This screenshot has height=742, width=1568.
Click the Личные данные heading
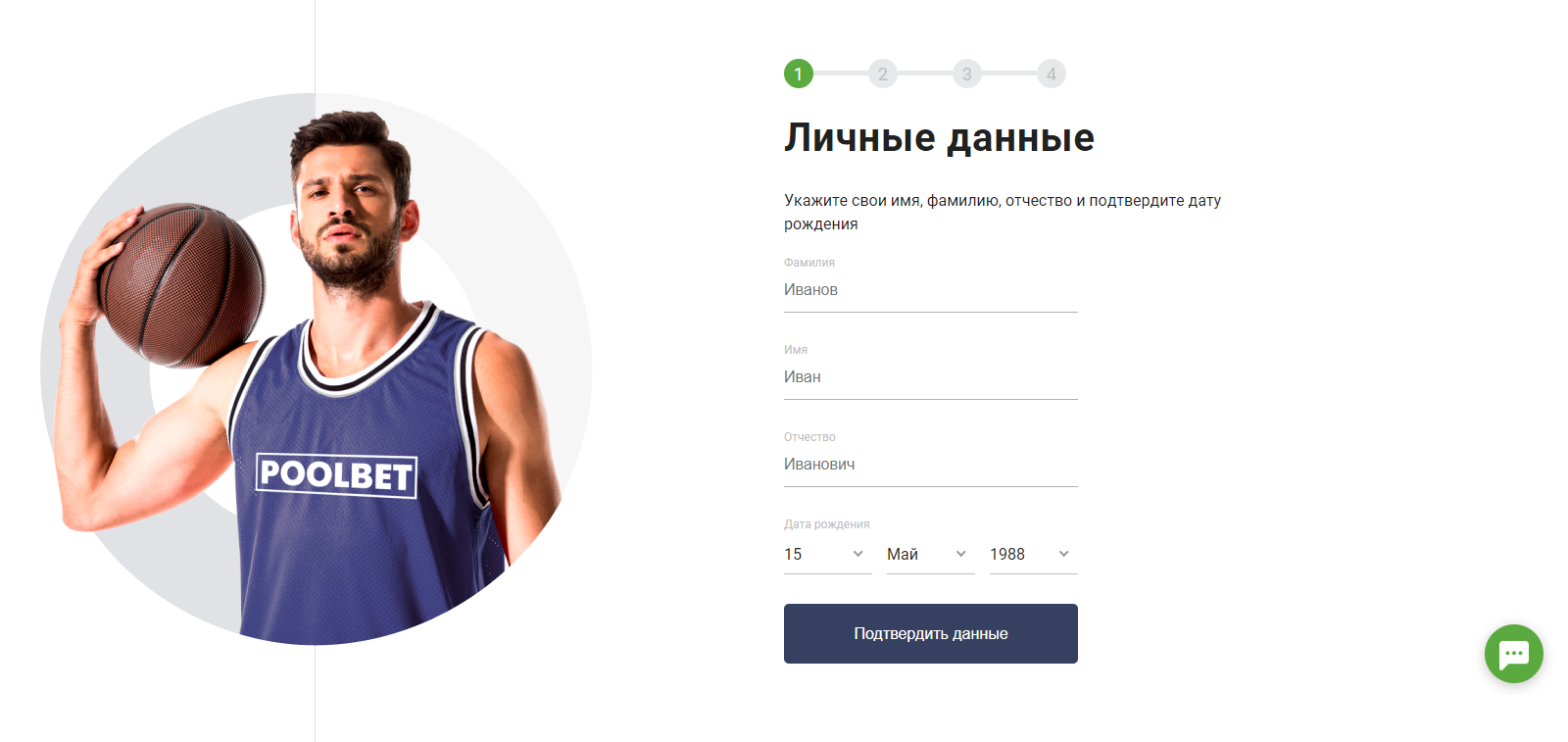[939, 137]
